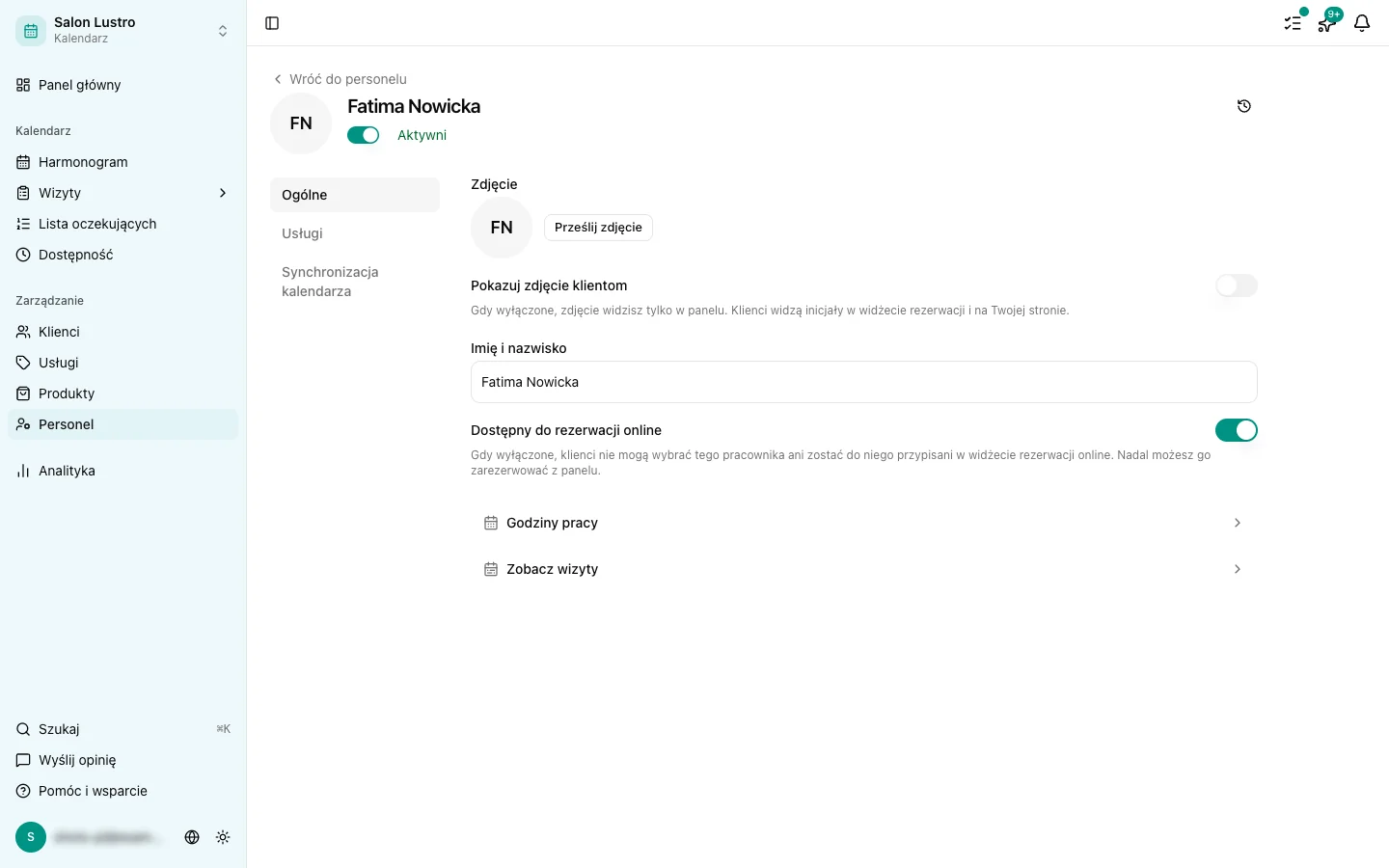Click the FN photo avatar under Zdjęcie
1389x868 pixels.
[x=502, y=228]
